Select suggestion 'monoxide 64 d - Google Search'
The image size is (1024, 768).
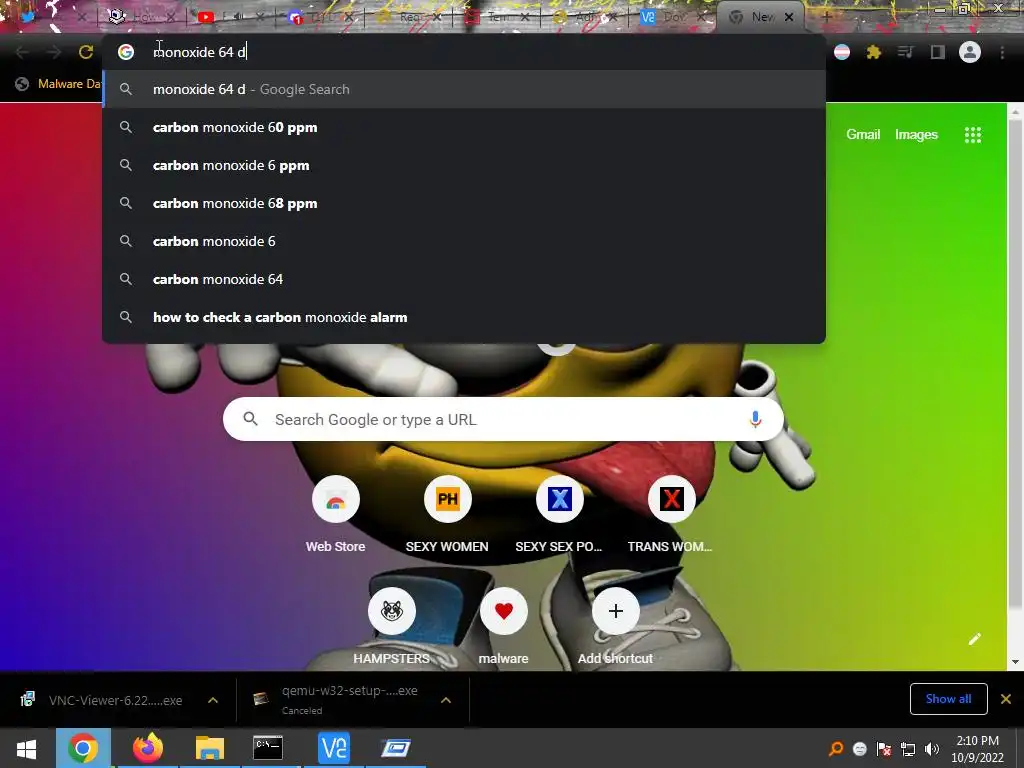tap(464, 89)
